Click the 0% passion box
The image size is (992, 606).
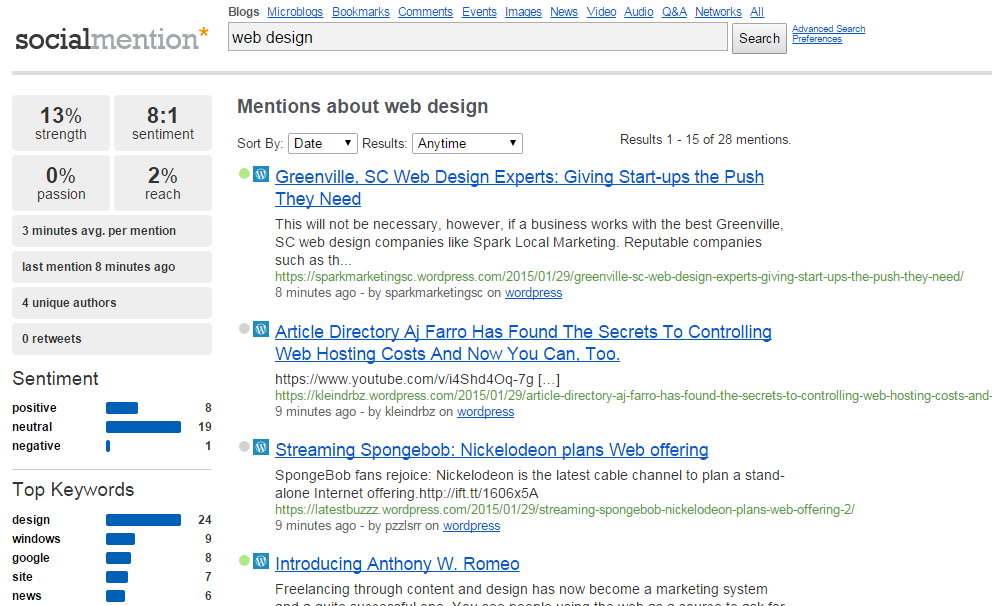pos(61,183)
